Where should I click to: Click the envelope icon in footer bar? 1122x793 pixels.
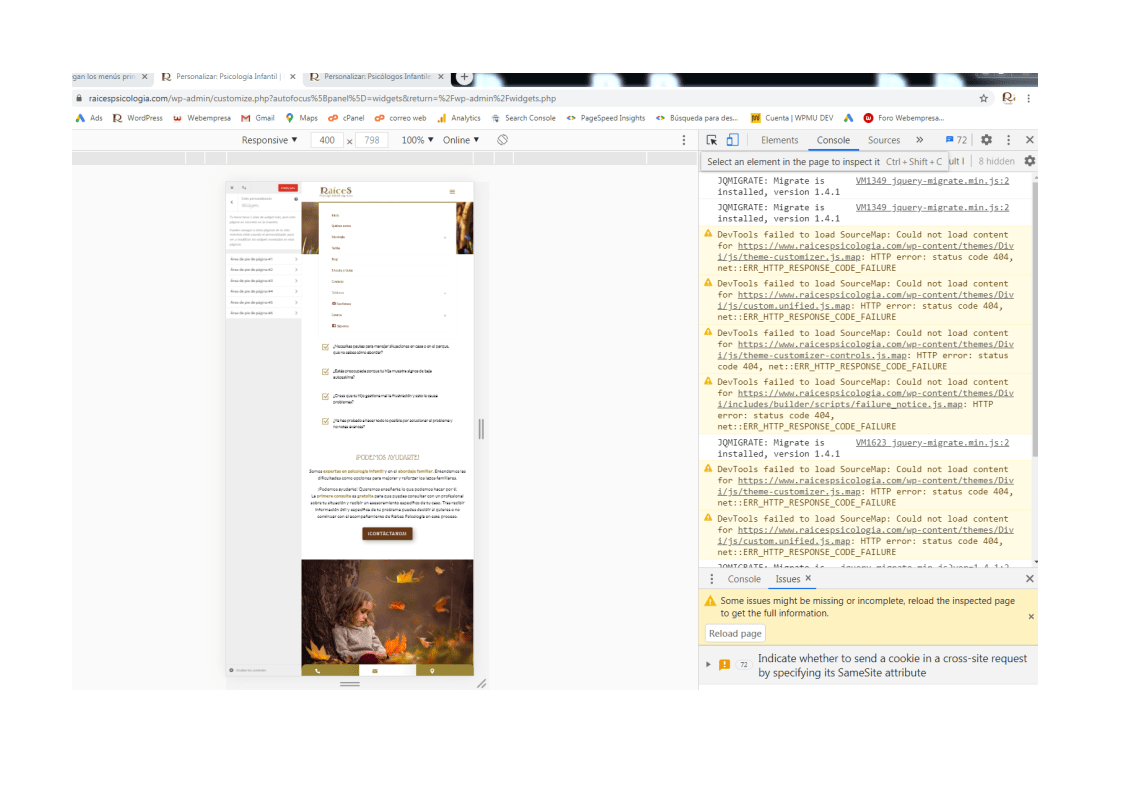375,671
